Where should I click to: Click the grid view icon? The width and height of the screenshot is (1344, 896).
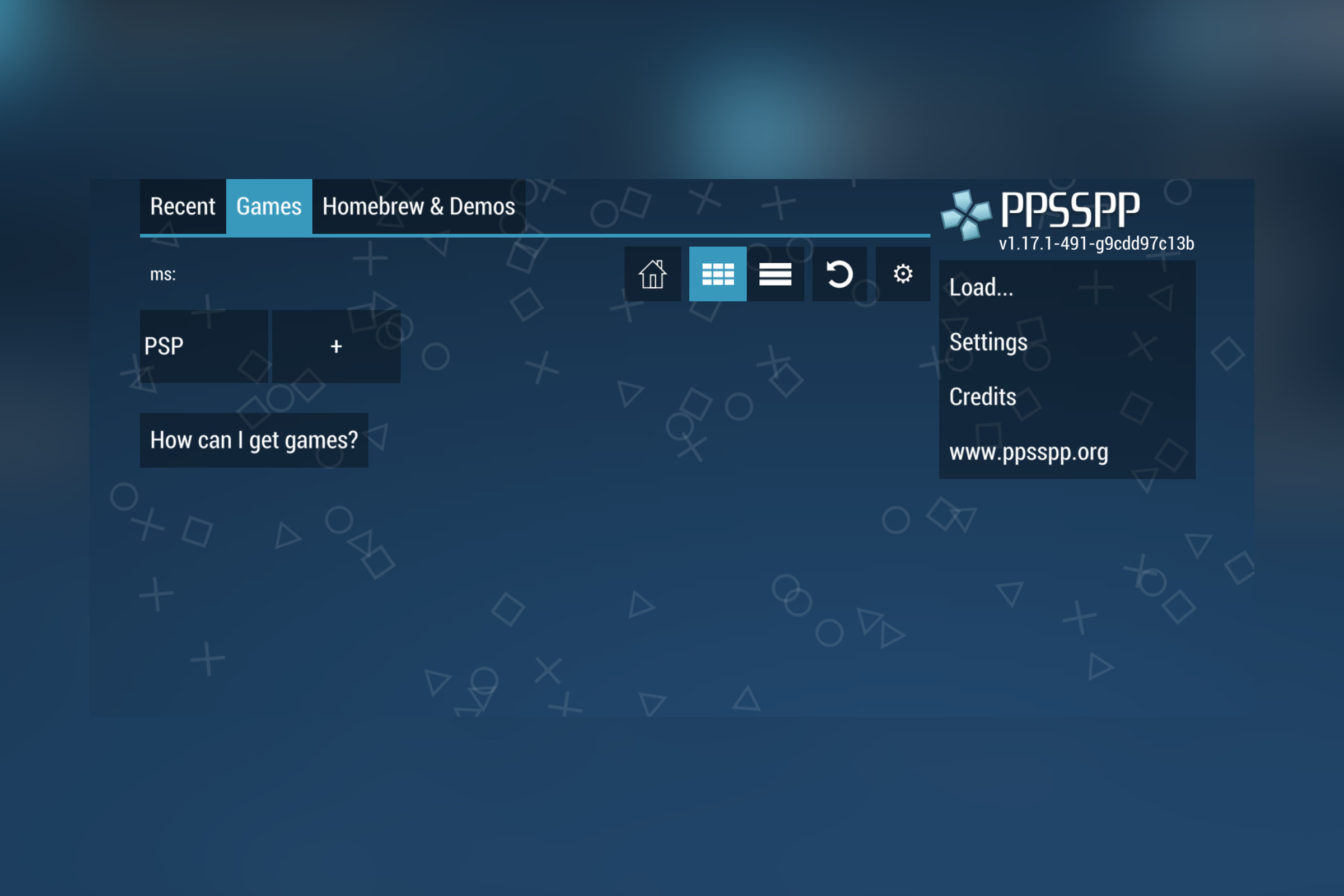pos(717,273)
